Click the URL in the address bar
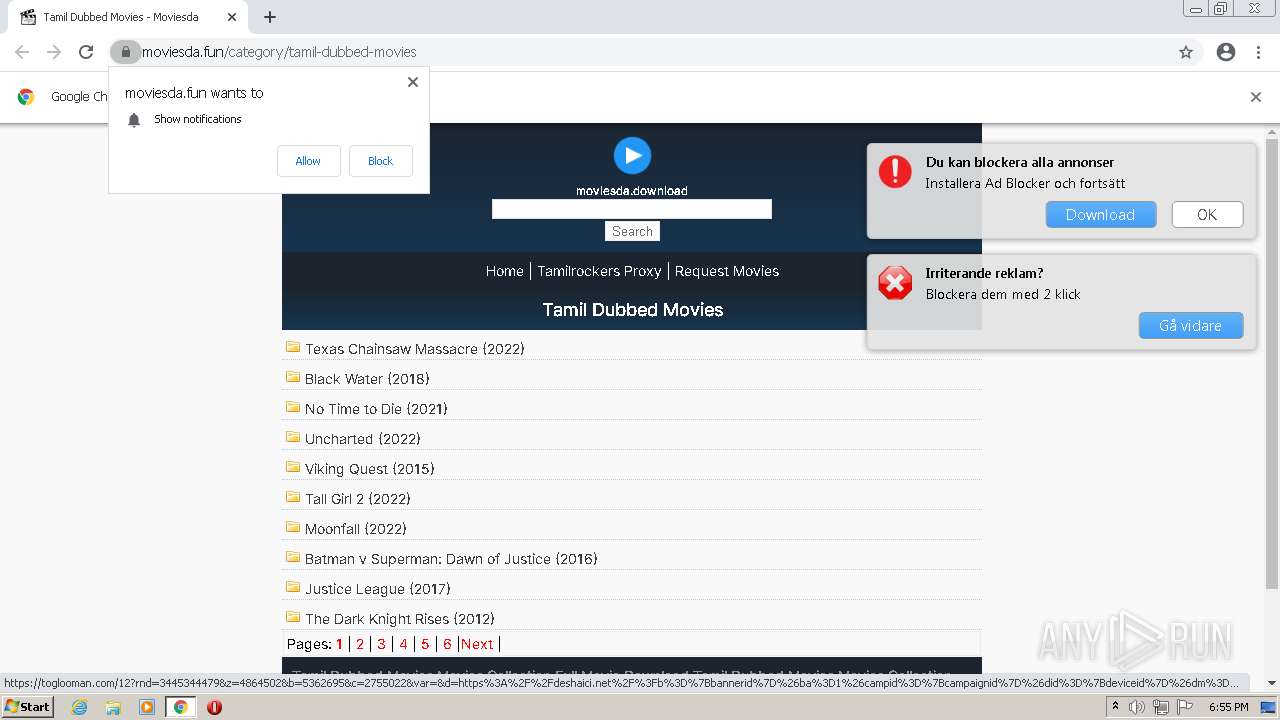1280x720 pixels. pos(279,52)
